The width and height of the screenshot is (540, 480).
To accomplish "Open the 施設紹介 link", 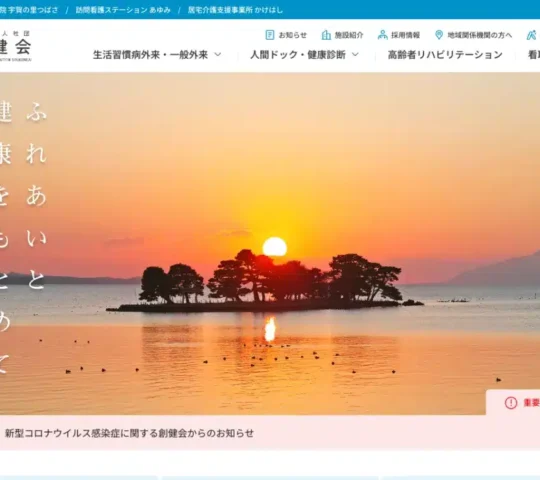I will pyautogui.click(x=349, y=35).
